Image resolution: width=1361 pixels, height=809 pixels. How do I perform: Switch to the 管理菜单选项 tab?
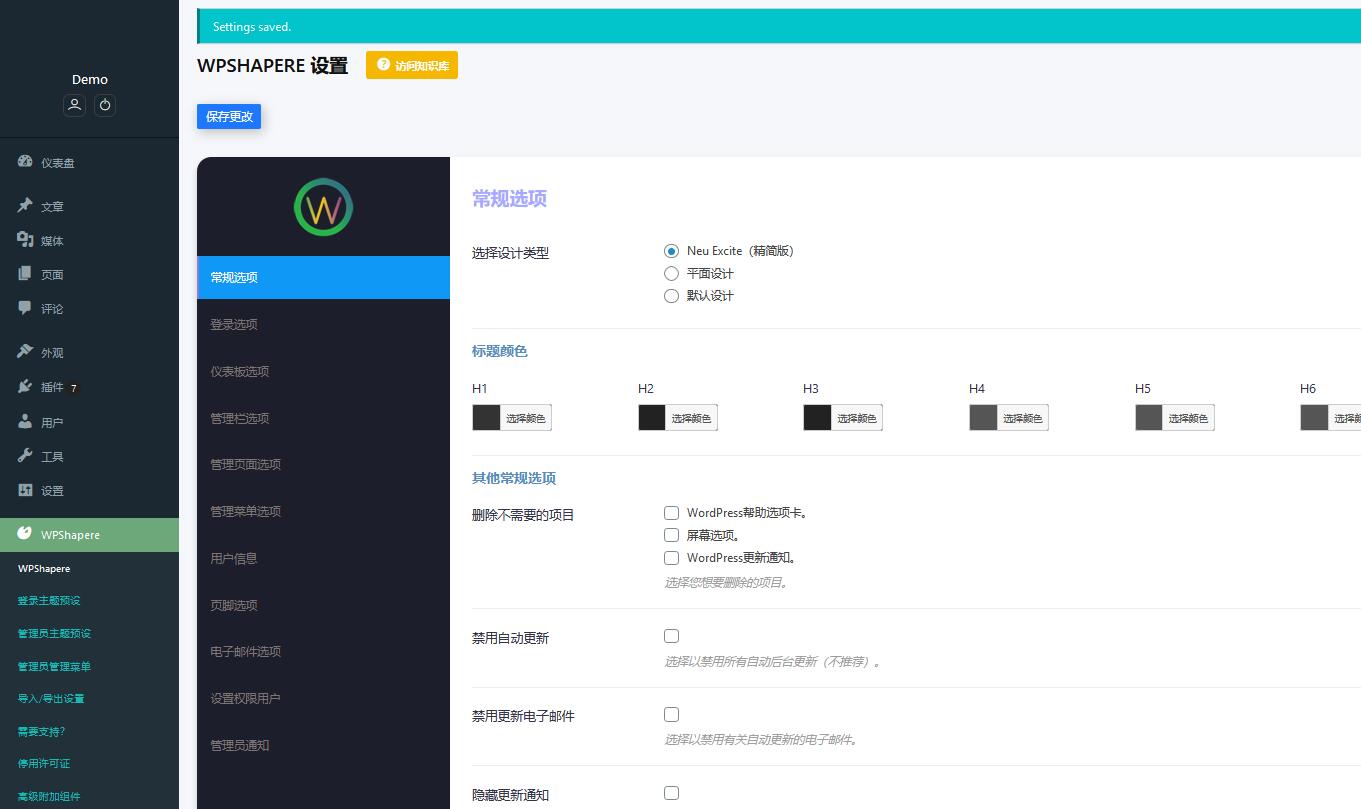coord(245,511)
